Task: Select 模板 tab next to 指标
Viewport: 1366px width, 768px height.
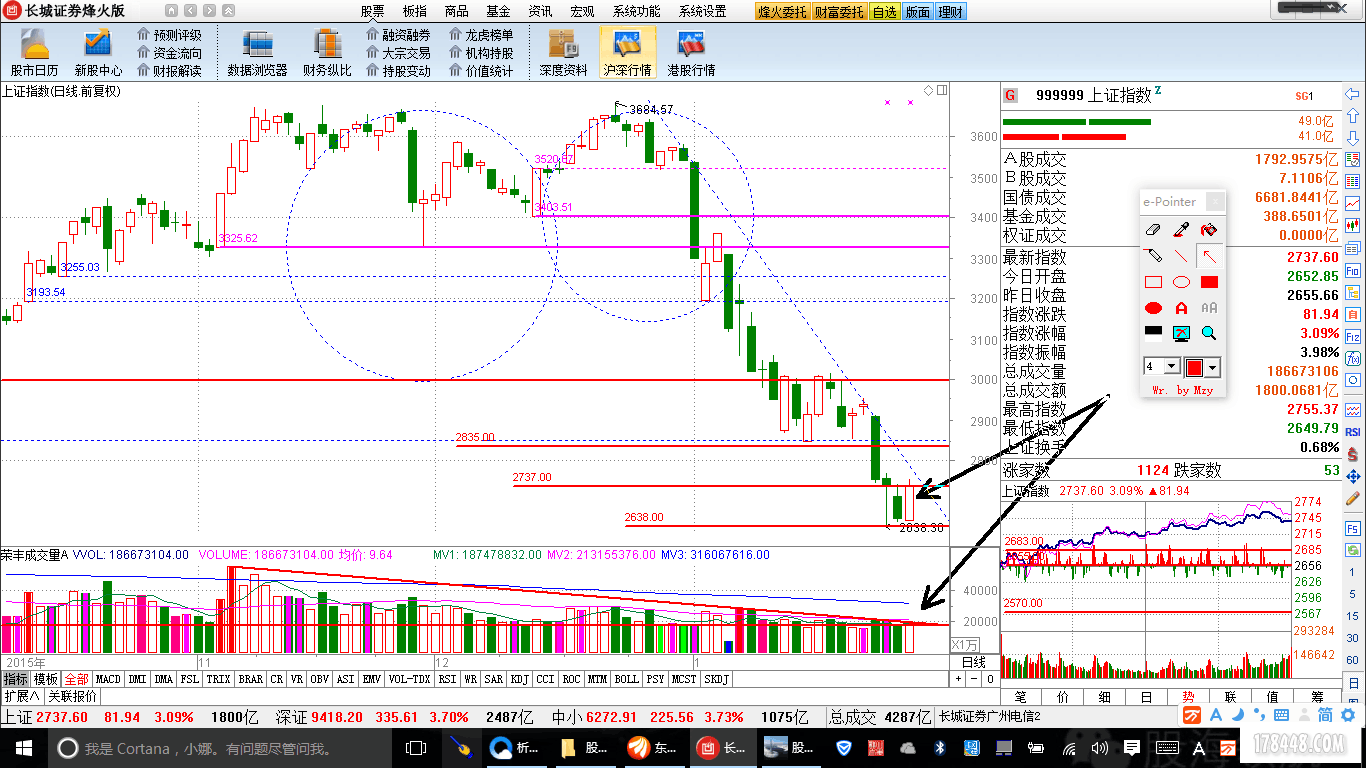Action: 45,679
